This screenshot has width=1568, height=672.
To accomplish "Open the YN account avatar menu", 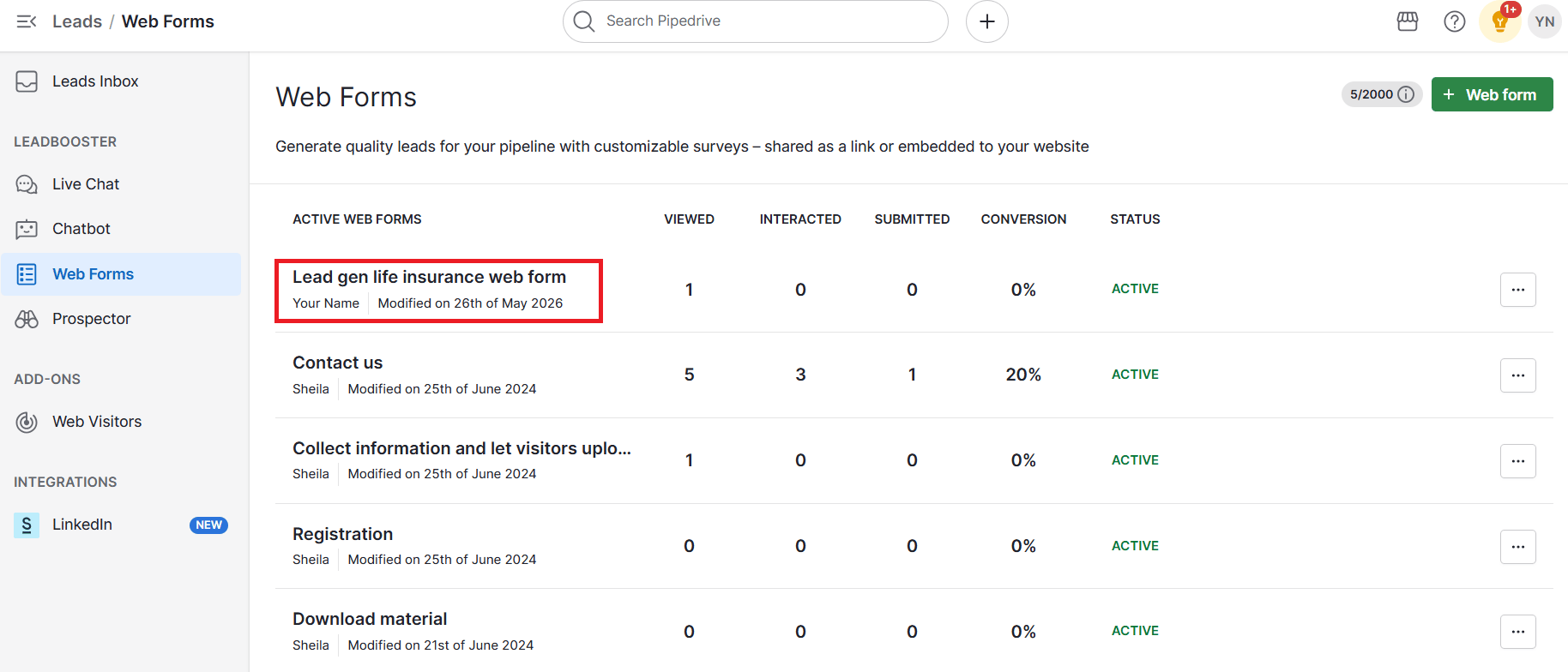I will [1545, 21].
